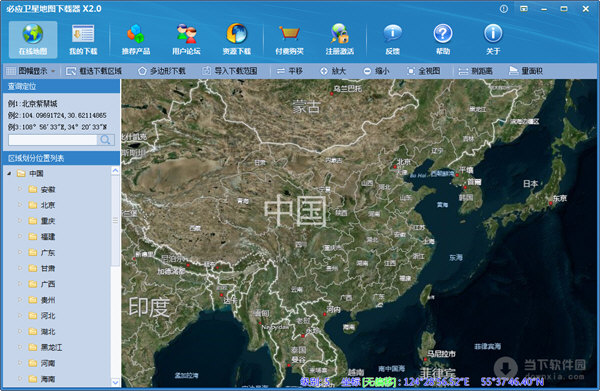Screen dimensions: 600x391
Task: Open 关于 about dialog
Action: [x=493, y=39]
